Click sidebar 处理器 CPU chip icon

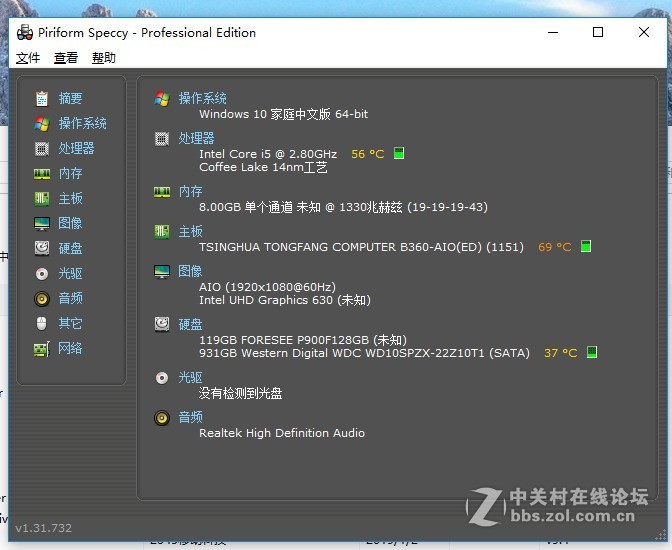pos(42,148)
